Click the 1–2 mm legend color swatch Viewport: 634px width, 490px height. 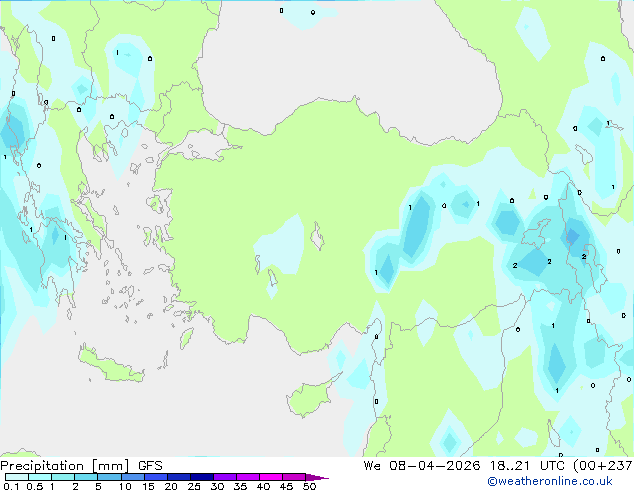click(x=63, y=477)
